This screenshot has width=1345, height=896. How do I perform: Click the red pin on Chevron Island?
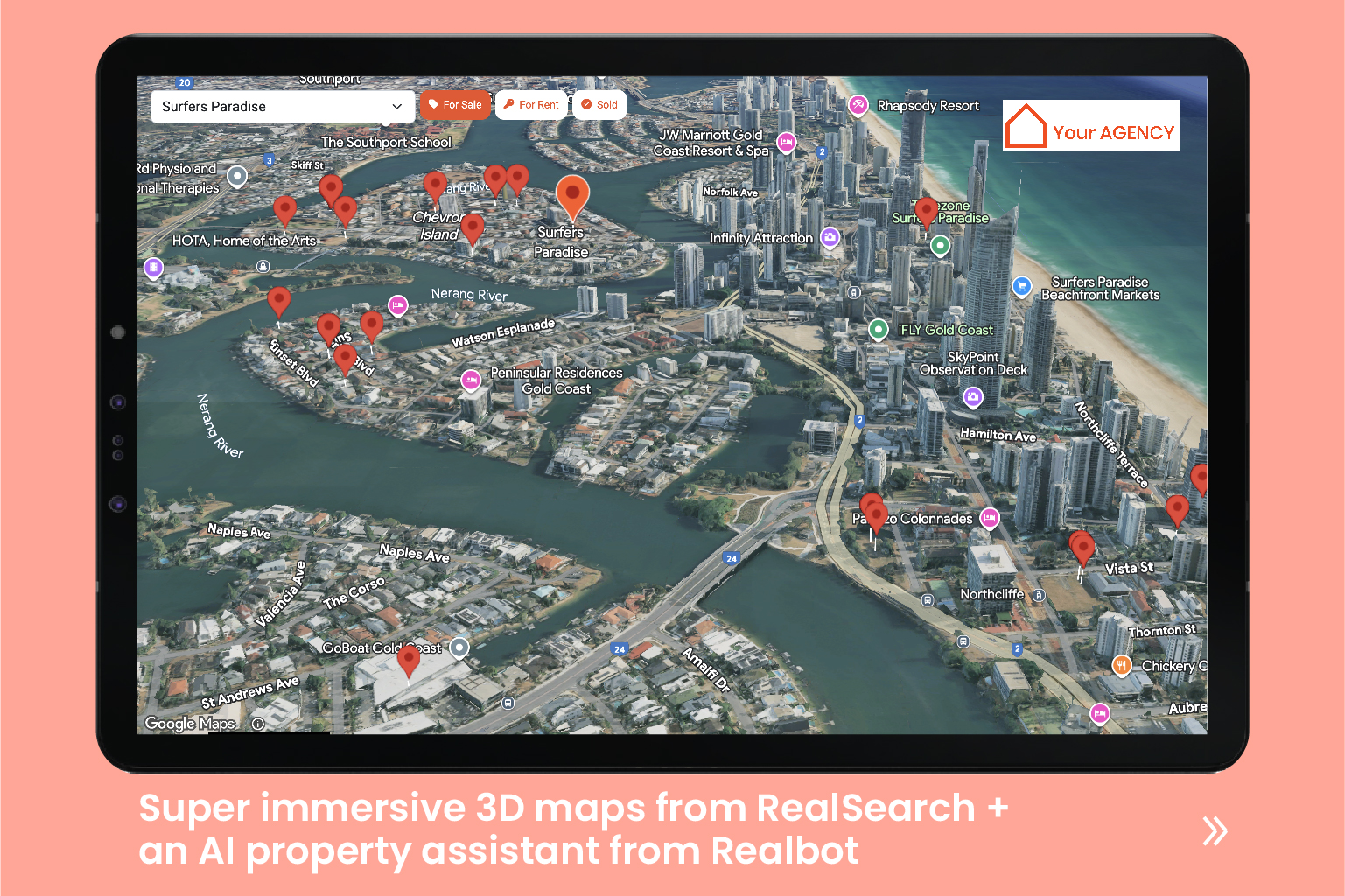[x=473, y=228]
